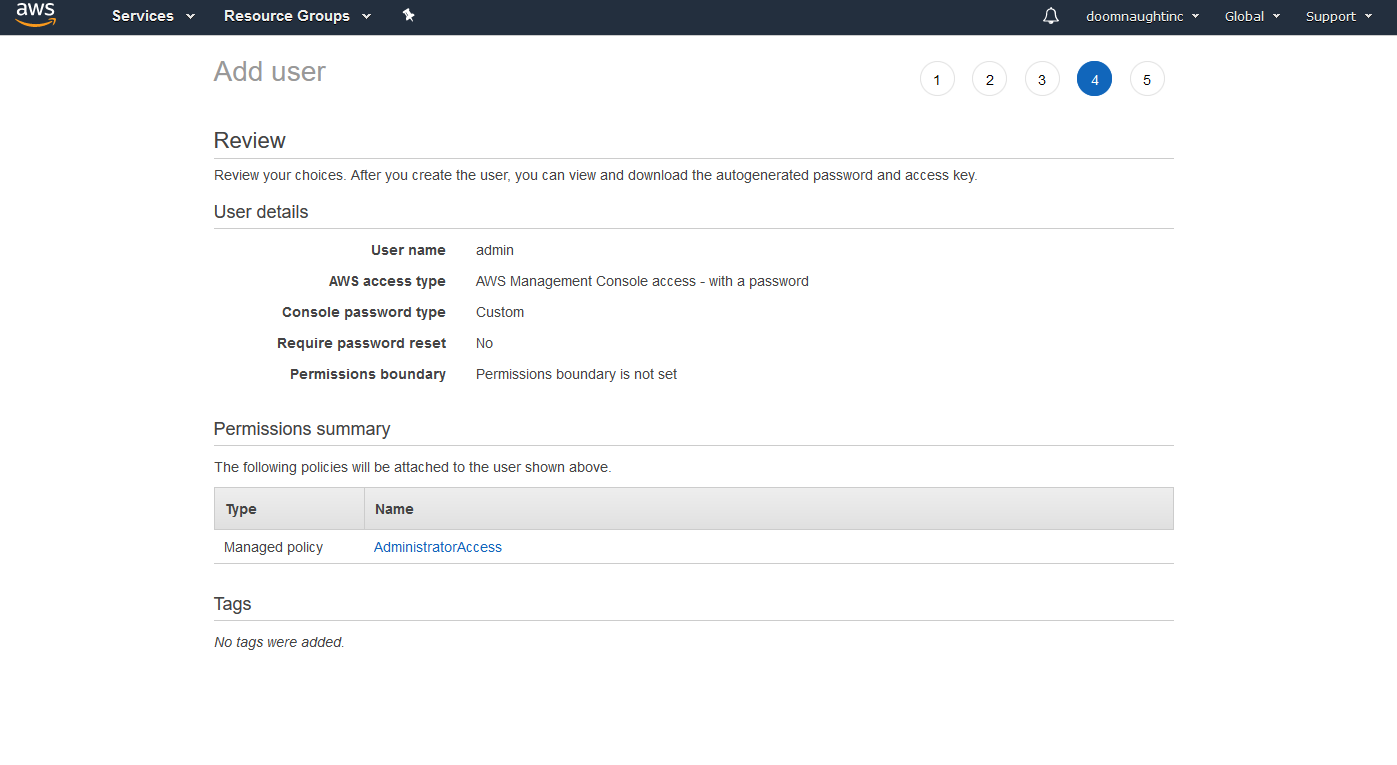Go to wizard step 5
This screenshot has width=1397, height=765.
pos(1147,79)
